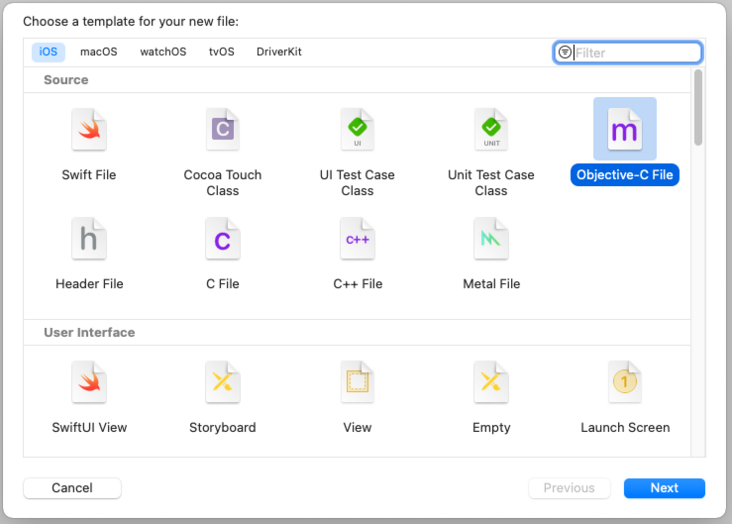The image size is (732, 524).
Task: Click the 'Empty' template label
Action: click(x=491, y=428)
